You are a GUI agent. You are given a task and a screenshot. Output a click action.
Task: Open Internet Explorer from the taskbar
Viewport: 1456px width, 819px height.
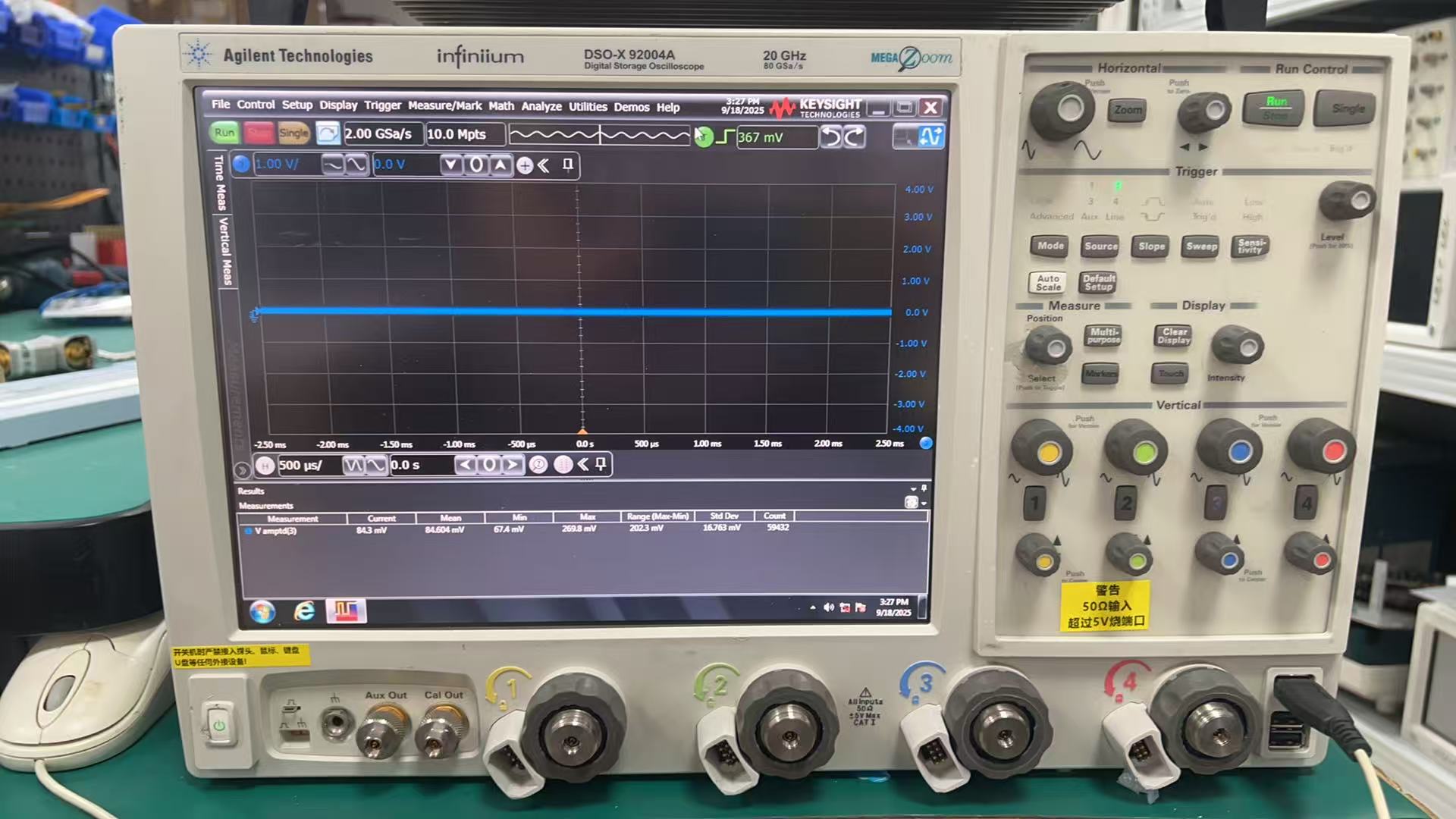point(304,610)
